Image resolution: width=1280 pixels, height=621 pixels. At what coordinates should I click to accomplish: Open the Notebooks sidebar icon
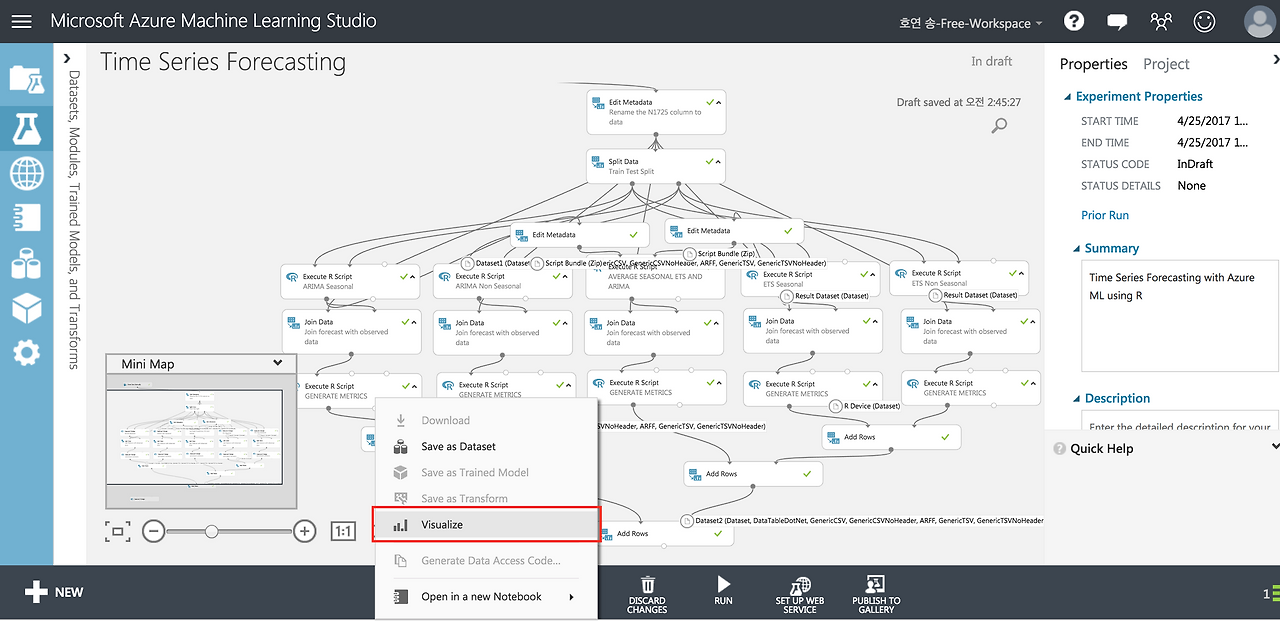coord(26,217)
